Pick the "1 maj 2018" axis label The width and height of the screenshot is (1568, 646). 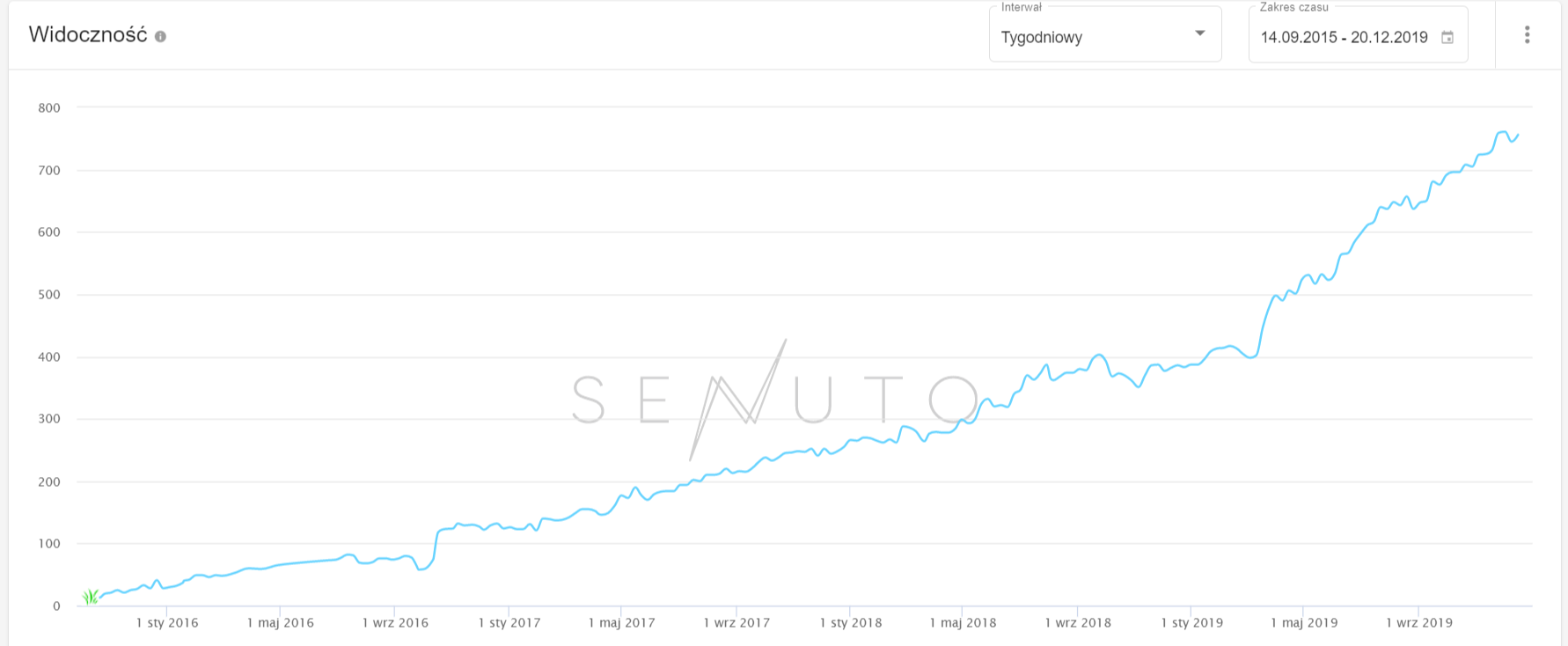click(964, 622)
